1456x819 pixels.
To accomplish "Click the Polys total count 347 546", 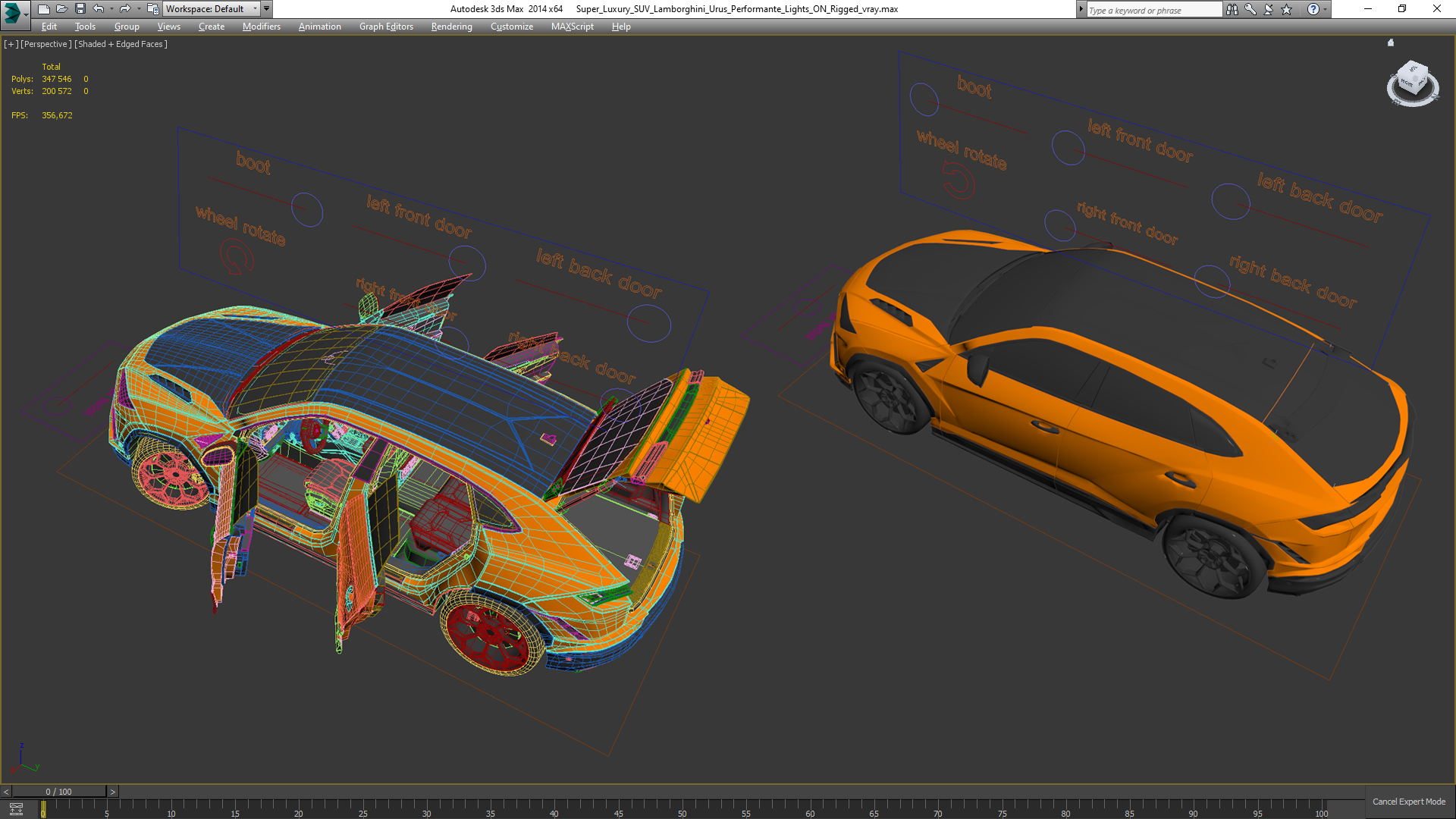I will click(56, 79).
